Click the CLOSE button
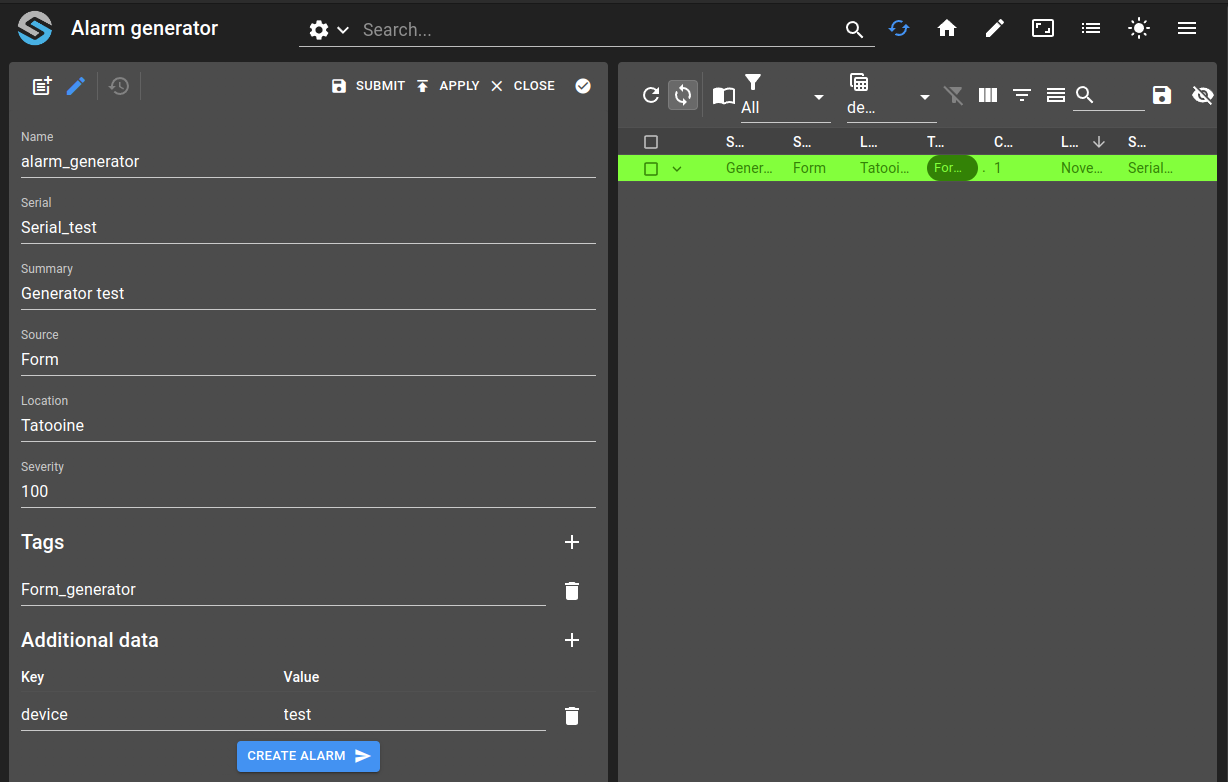The image size is (1228, 782). 521,86
